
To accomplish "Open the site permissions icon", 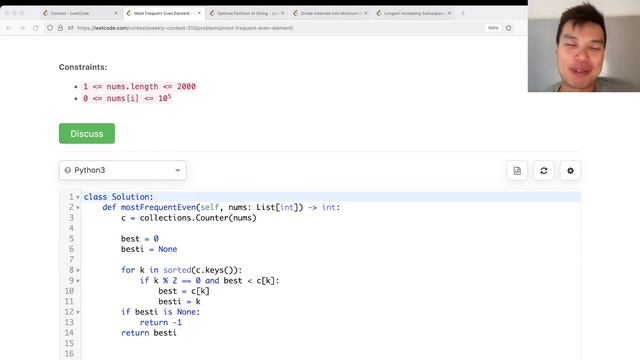I will coord(71,28).
